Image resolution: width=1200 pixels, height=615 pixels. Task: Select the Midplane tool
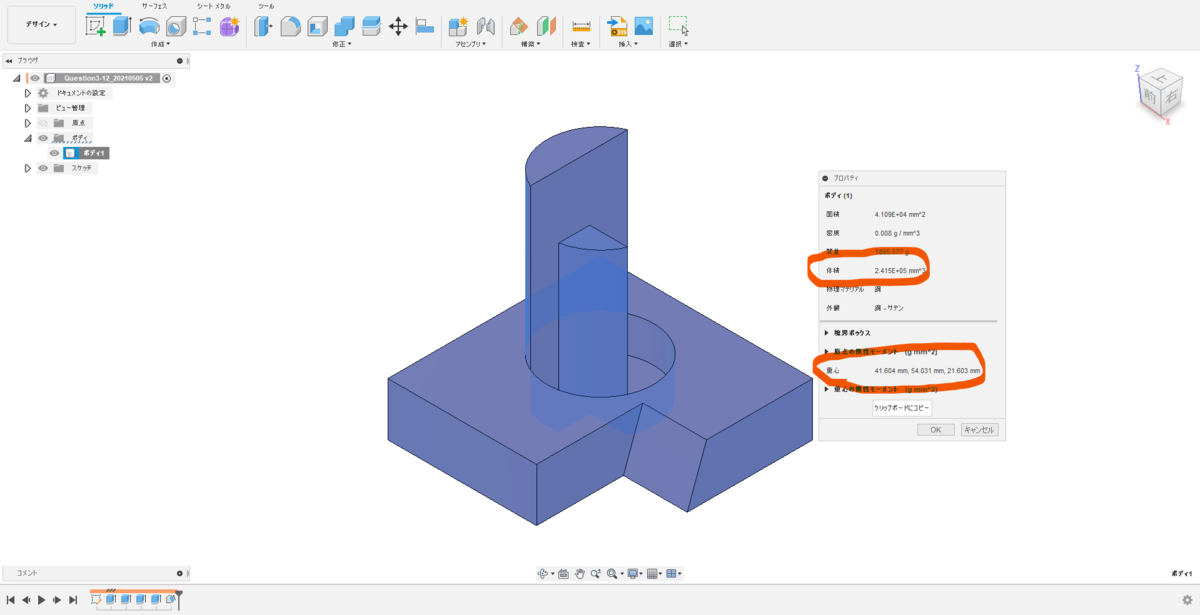coord(546,27)
